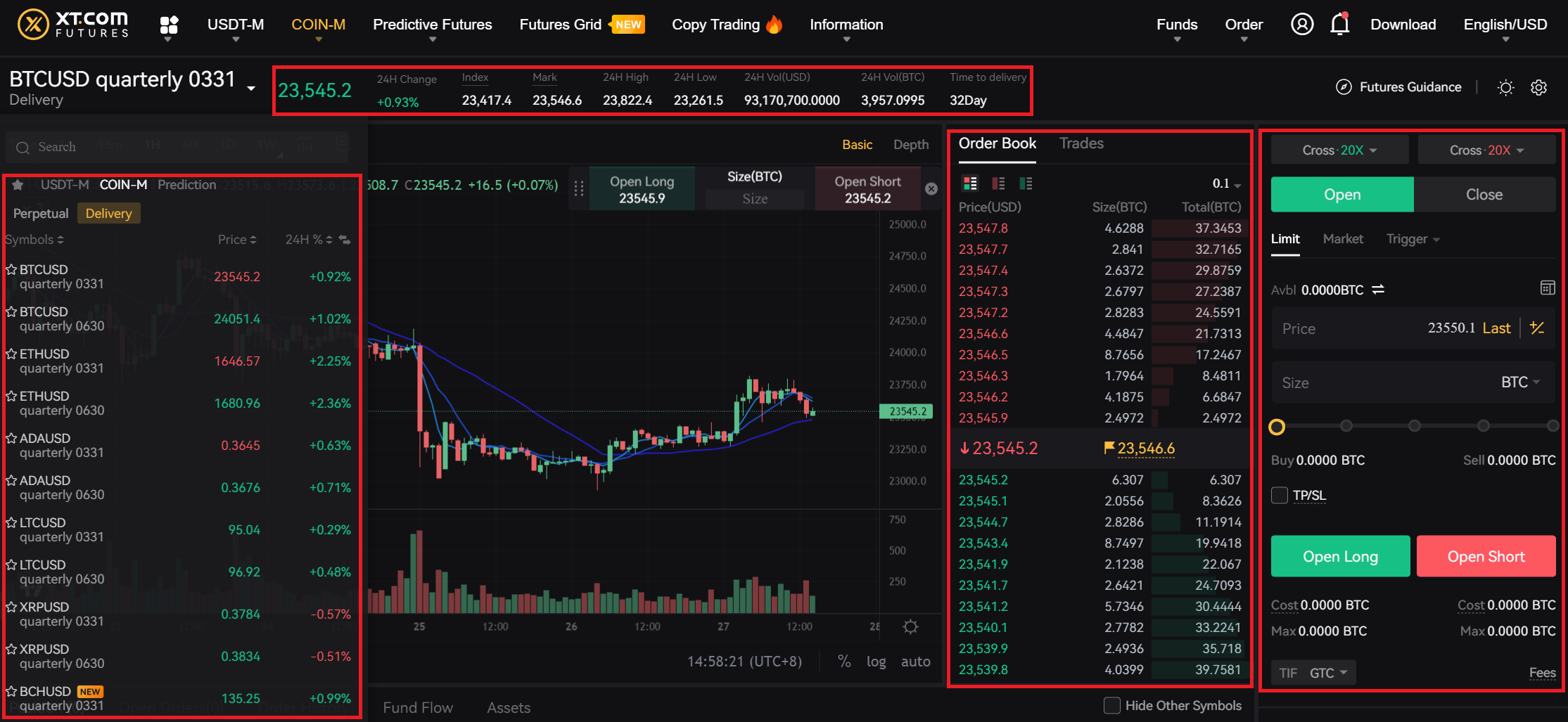The image size is (1568, 722).
Task: Click the position size slider handle
Action: tap(1277, 427)
